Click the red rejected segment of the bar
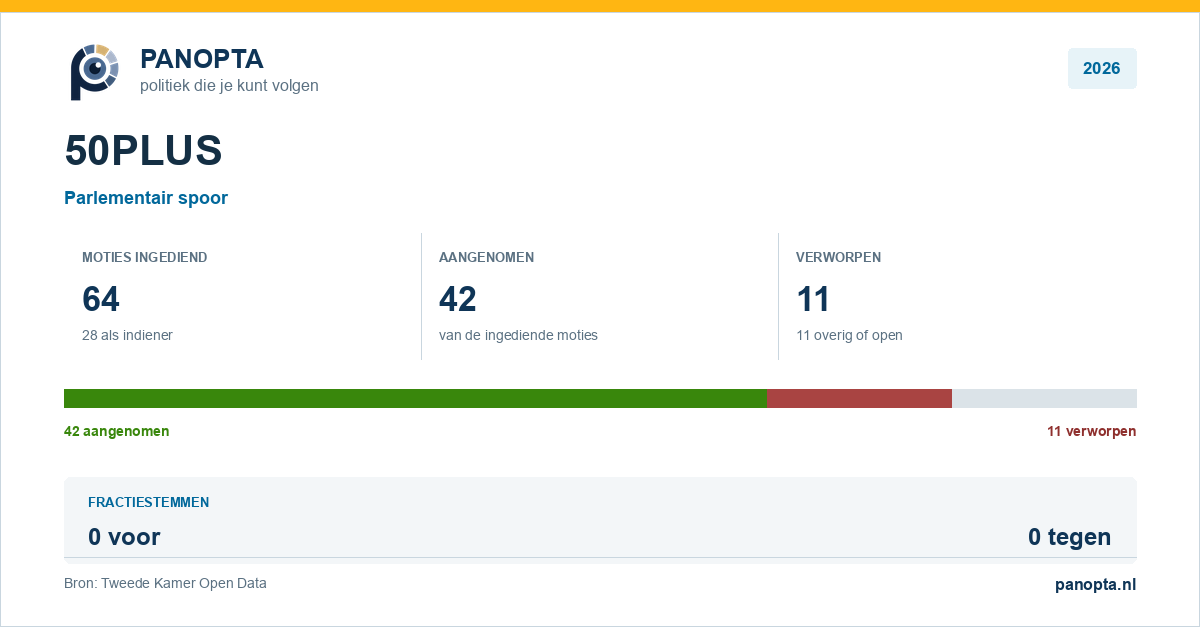The image size is (1200, 627). [860, 398]
